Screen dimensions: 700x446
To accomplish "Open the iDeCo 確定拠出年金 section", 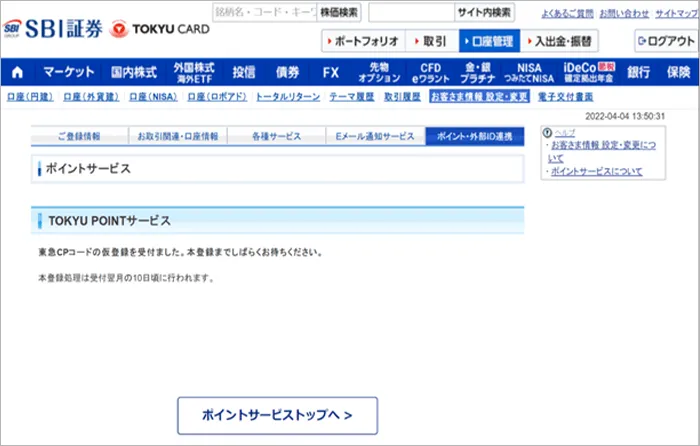I will coord(589,72).
